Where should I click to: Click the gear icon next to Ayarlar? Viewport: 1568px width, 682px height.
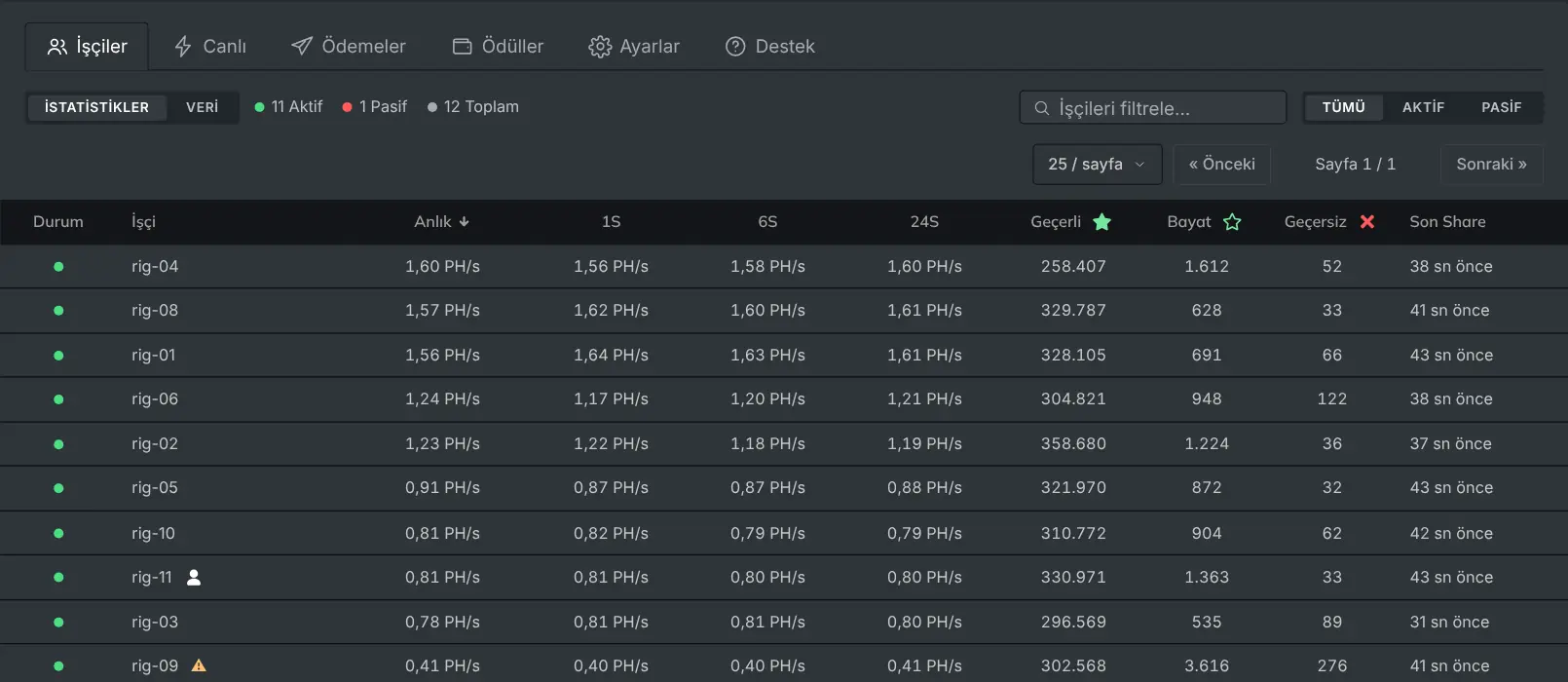pos(600,47)
